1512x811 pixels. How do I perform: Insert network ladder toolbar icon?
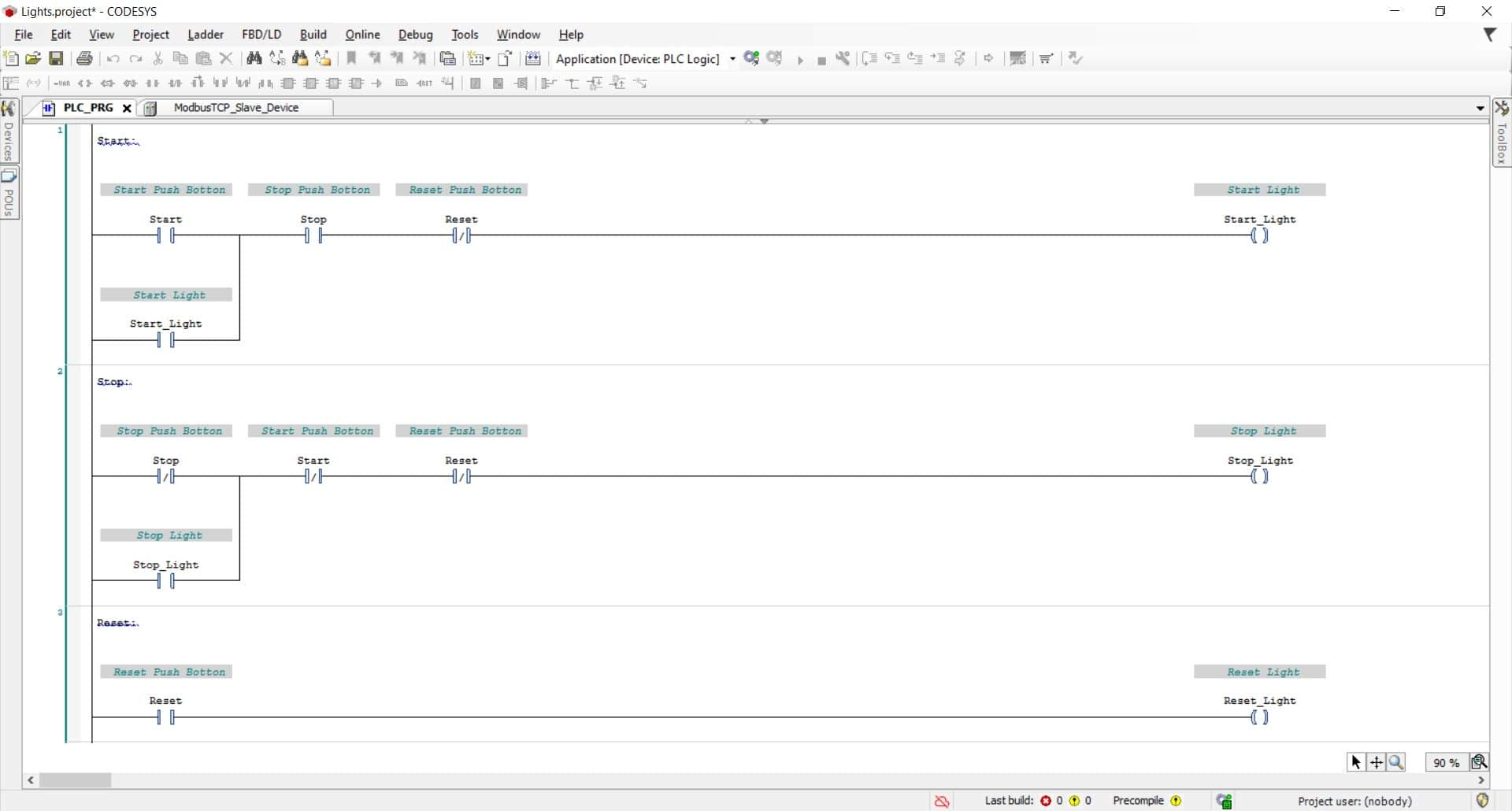[11, 83]
